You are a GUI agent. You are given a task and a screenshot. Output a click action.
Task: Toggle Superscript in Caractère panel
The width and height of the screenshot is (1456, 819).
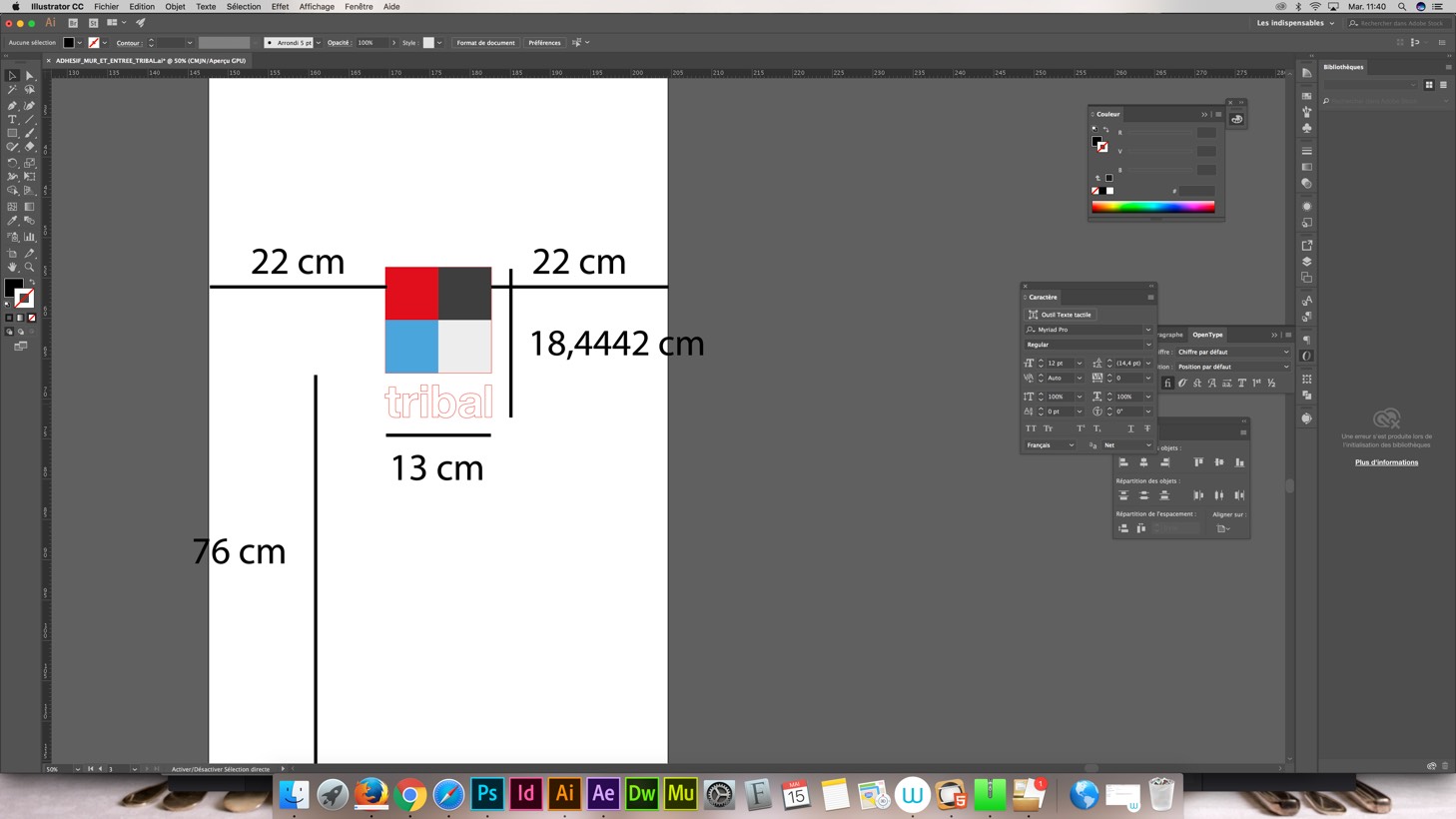point(1081,428)
